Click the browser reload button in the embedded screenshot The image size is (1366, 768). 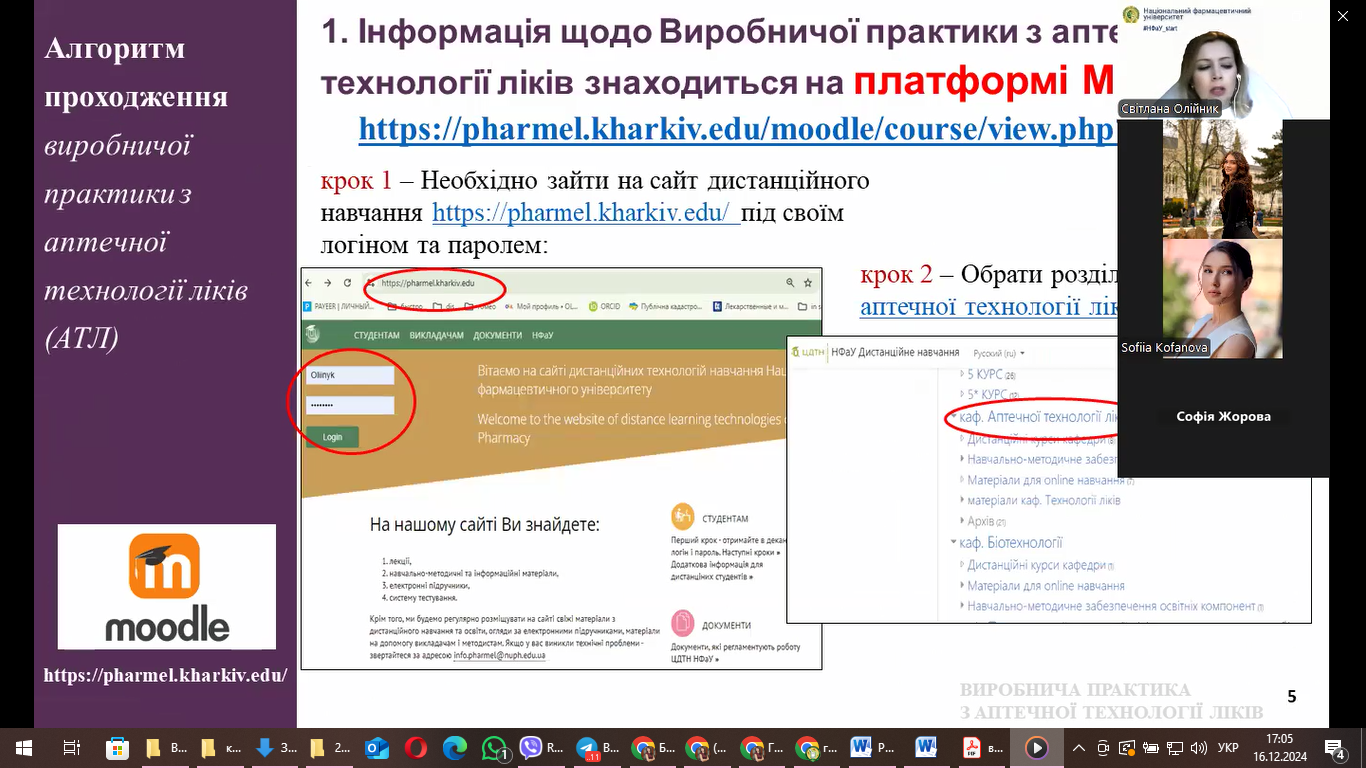[347, 283]
